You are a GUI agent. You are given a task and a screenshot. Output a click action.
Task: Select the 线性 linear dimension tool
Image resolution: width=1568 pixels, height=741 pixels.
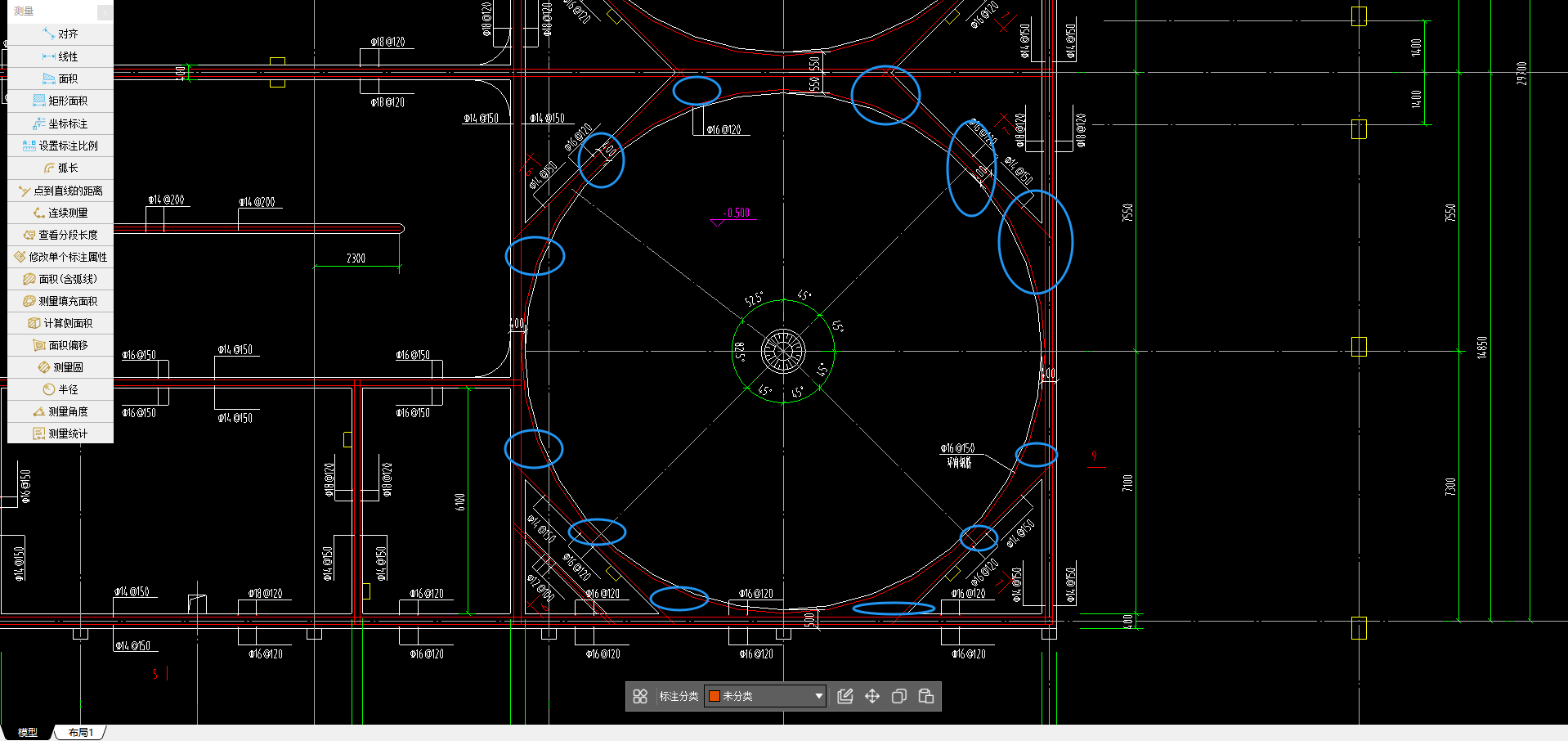(x=60, y=56)
